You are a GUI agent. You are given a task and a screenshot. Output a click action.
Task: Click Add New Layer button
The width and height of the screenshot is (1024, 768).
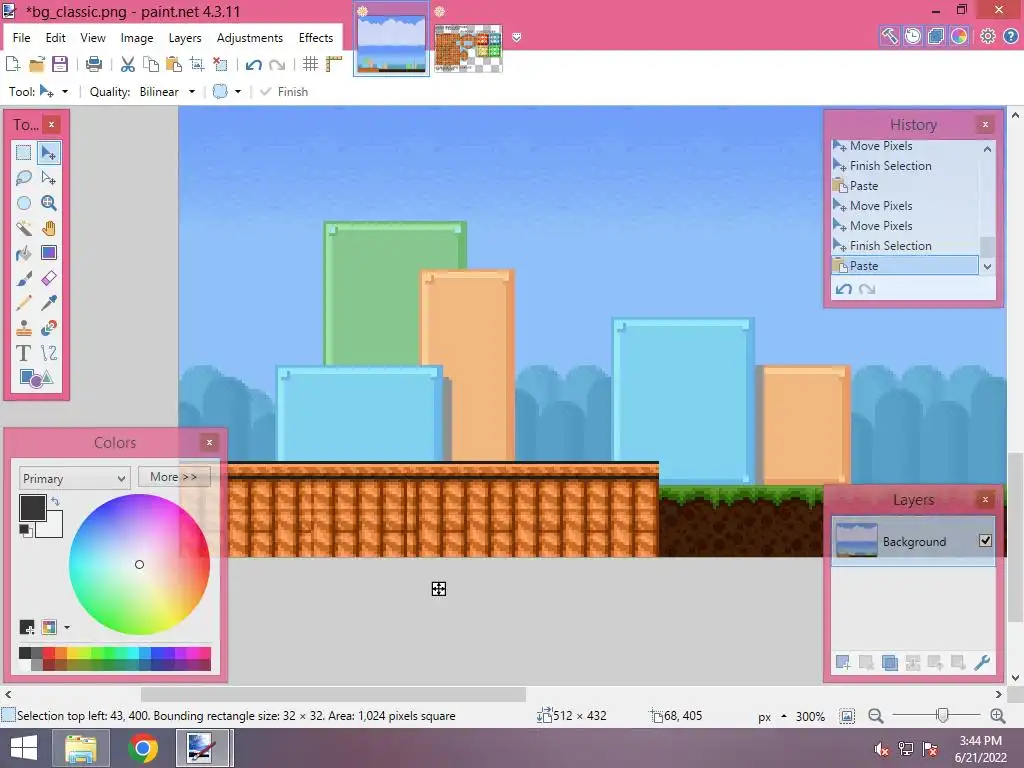click(x=843, y=662)
